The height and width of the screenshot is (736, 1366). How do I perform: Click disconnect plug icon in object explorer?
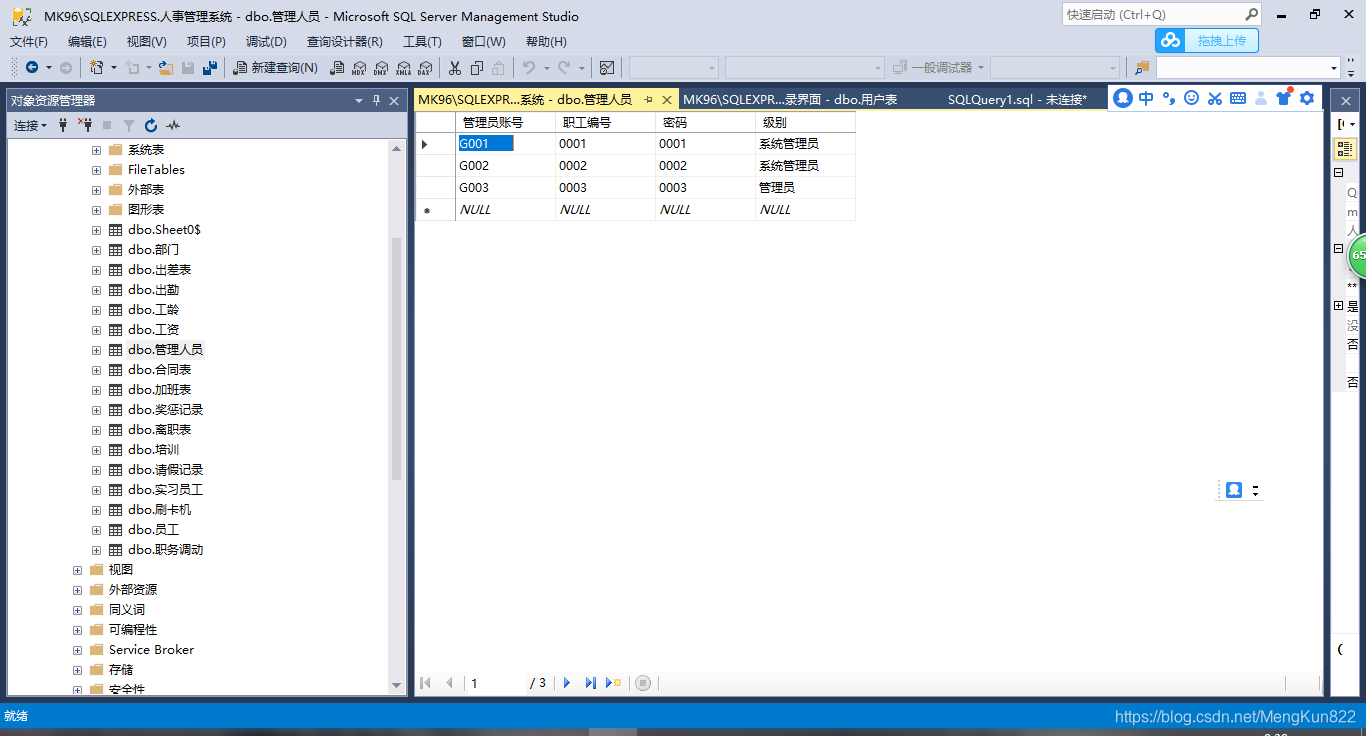85,125
